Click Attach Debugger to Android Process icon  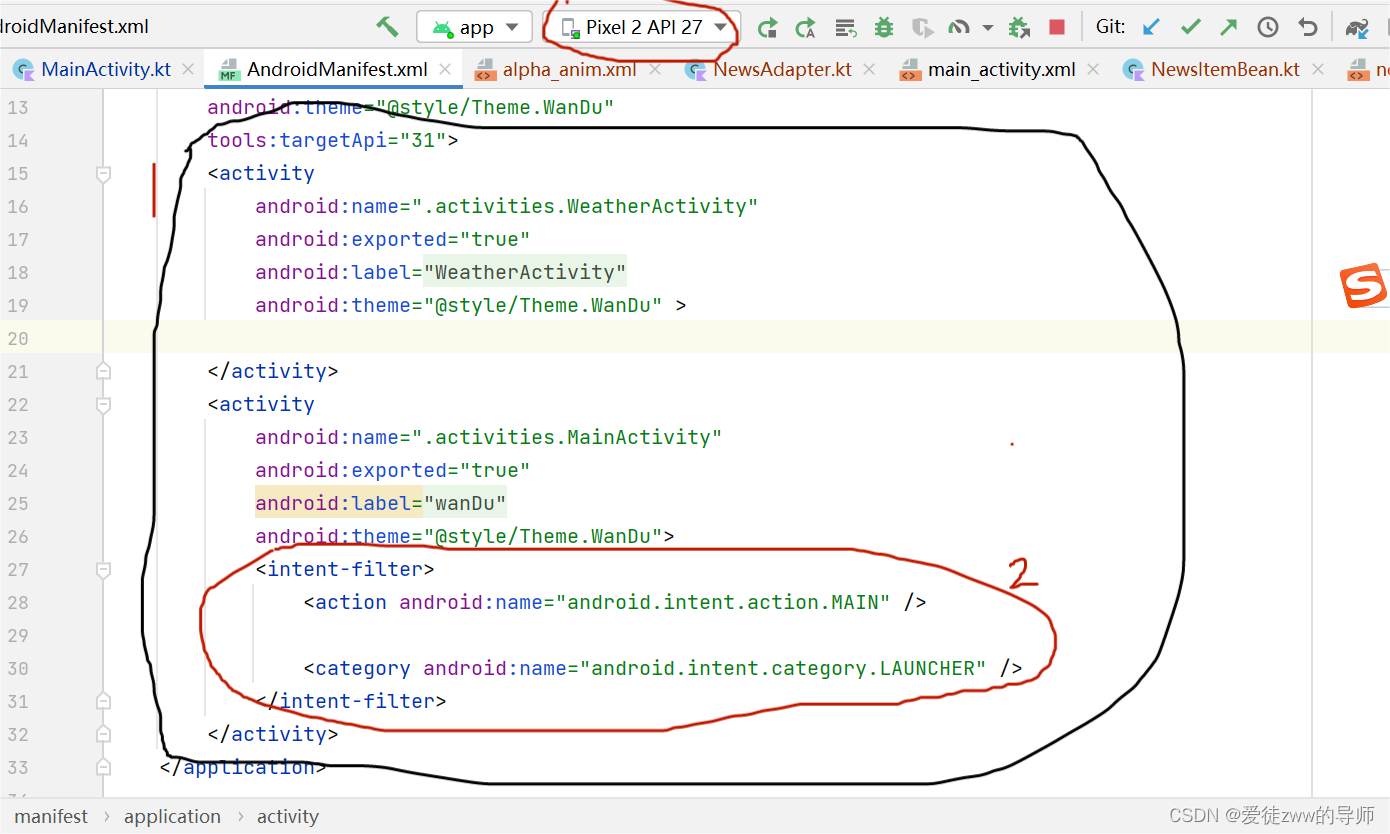coord(1019,27)
